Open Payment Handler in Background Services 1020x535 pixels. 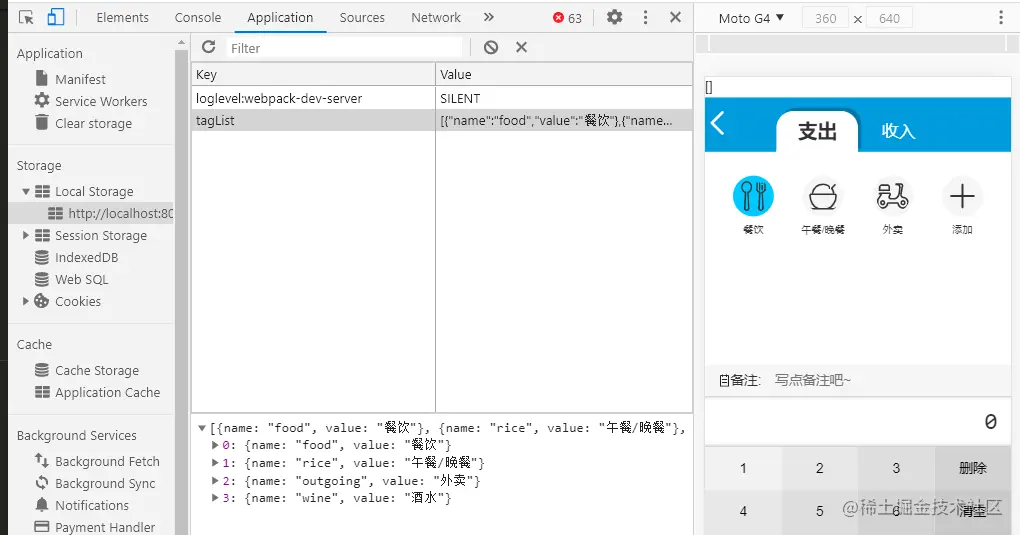click(105, 527)
